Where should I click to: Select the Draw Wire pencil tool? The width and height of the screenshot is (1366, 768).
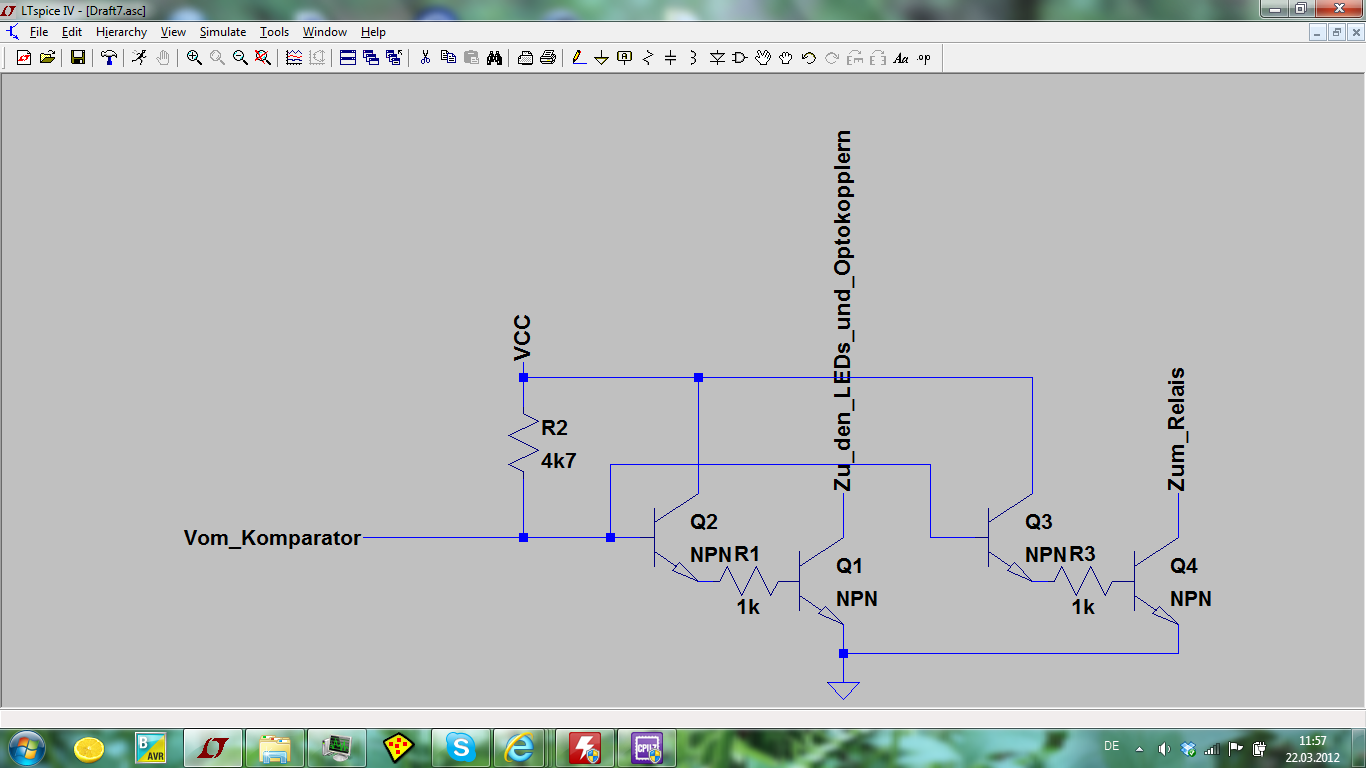point(579,58)
